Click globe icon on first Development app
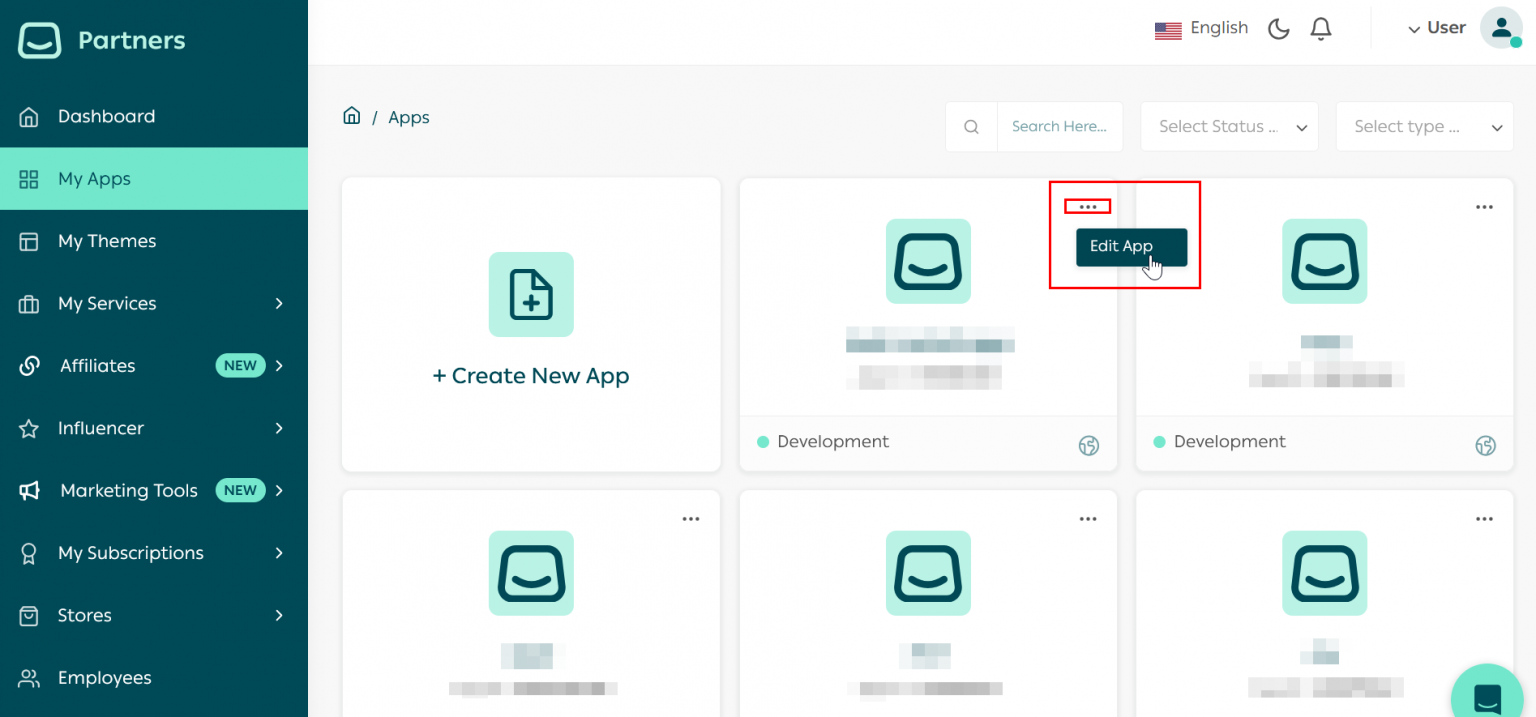Screen dimensions: 1536x717 [x=1089, y=446]
